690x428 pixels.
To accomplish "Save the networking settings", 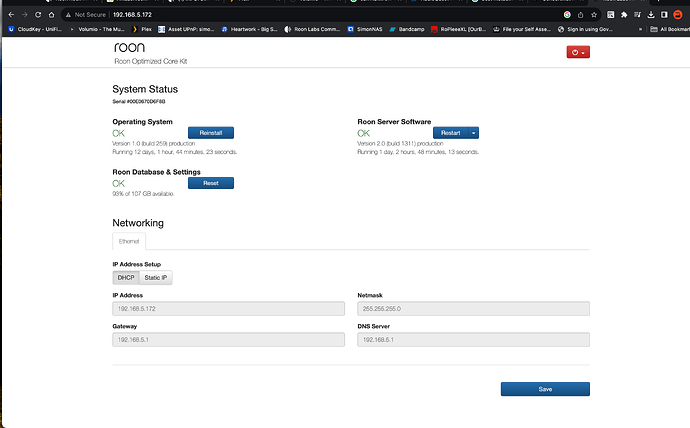I will (x=545, y=389).
